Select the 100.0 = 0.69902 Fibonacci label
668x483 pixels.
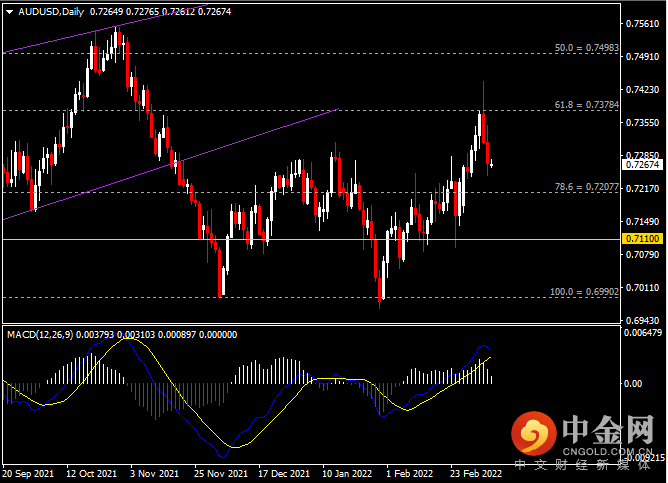pyautogui.click(x=578, y=292)
